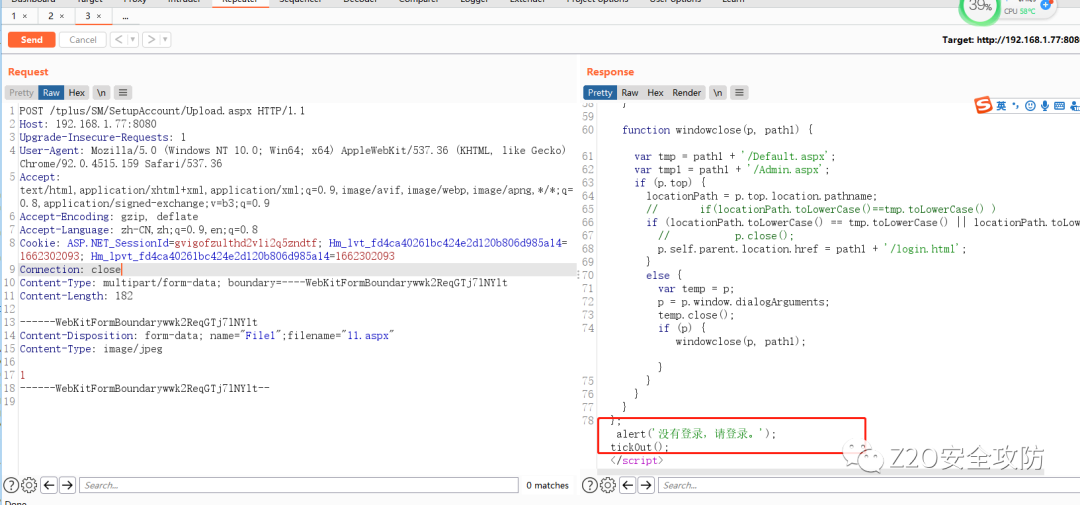Click the Host: 192.168.1.77:8080 header
This screenshot has height=505, width=1080.
[x=87, y=124]
